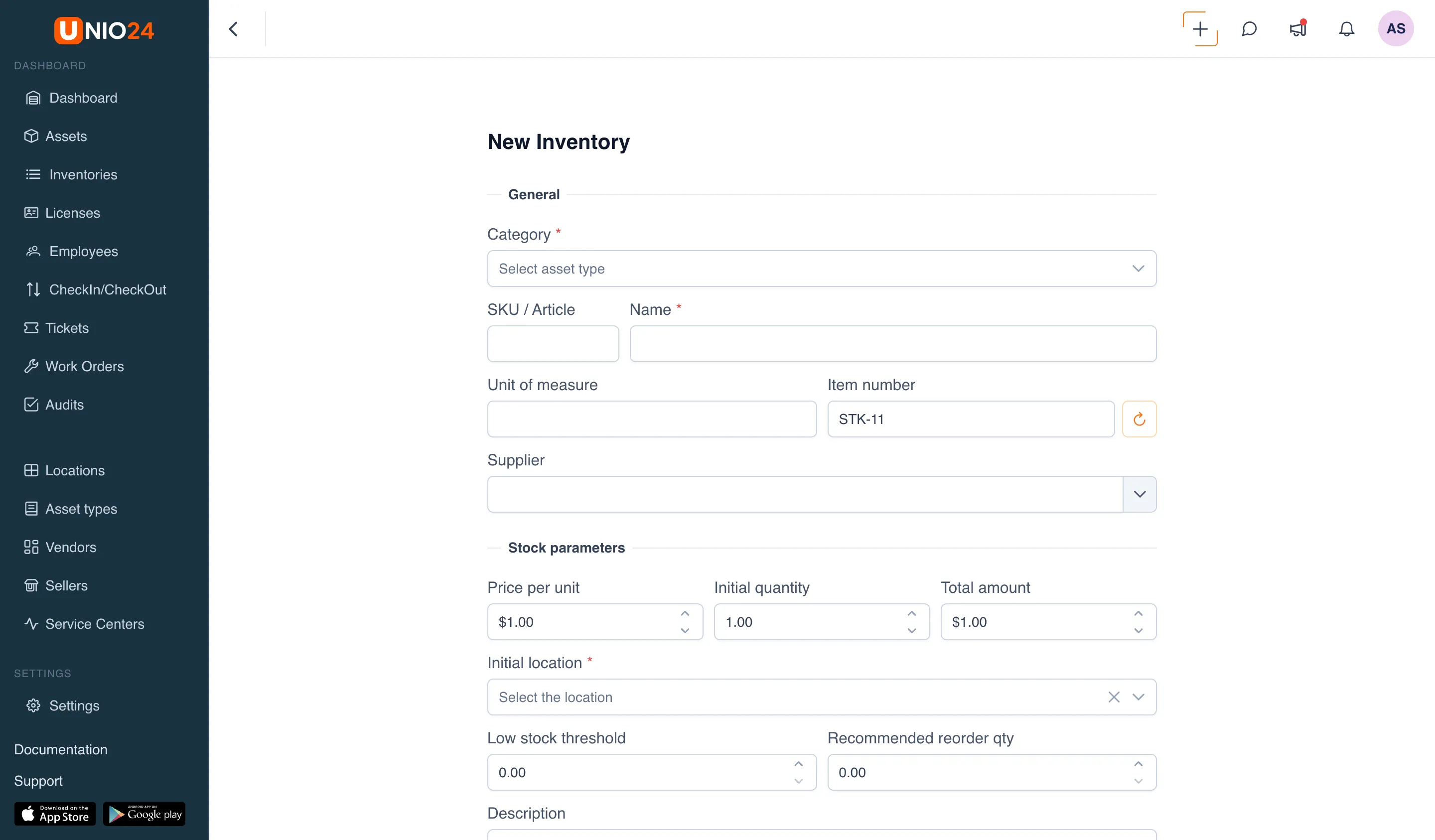
Task: Open CheckIn/CheckOut page
Action: coord(96,289)
